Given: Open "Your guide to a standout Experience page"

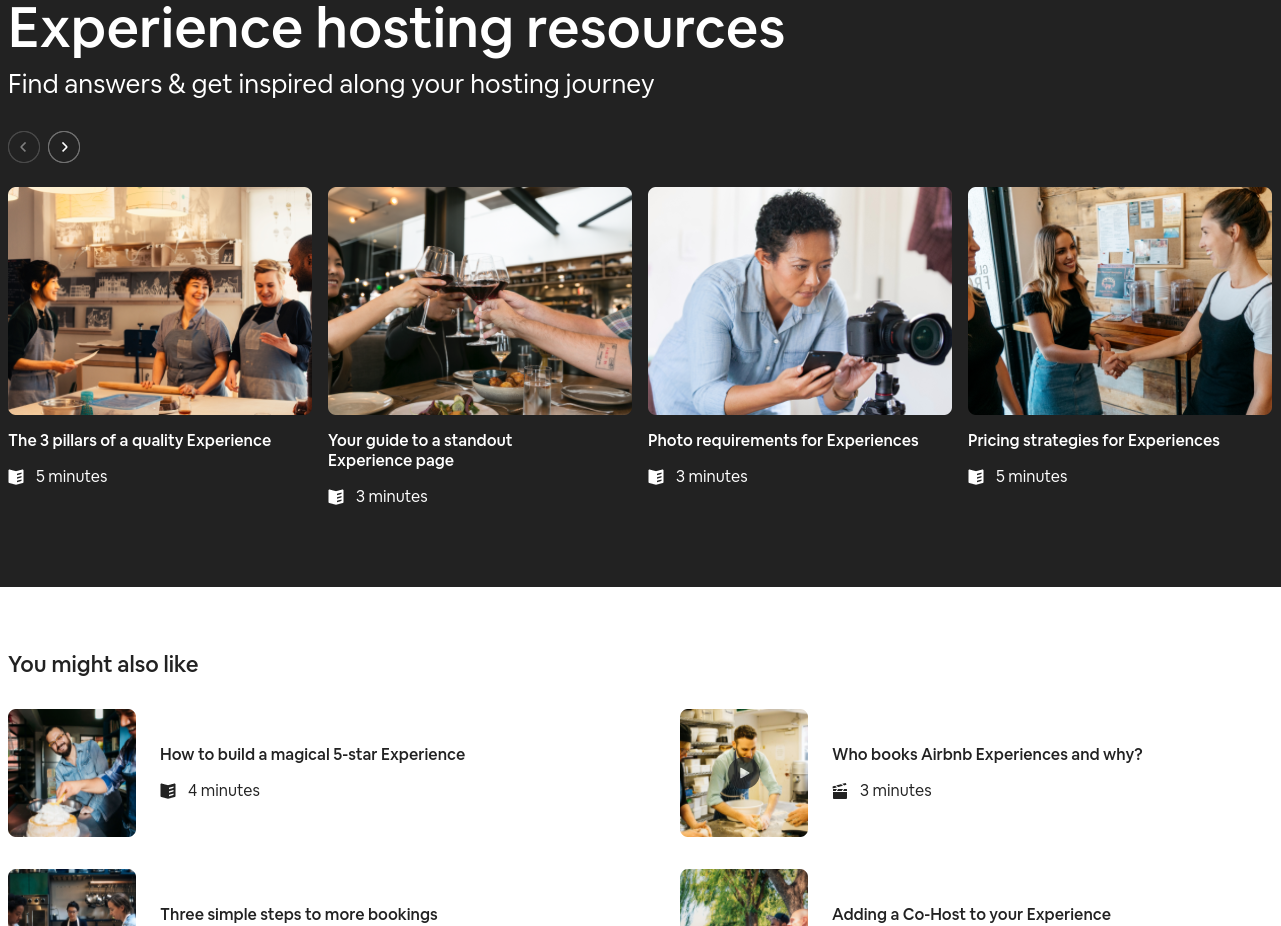Looking at the screenshot, I should [x=420, y=450].
